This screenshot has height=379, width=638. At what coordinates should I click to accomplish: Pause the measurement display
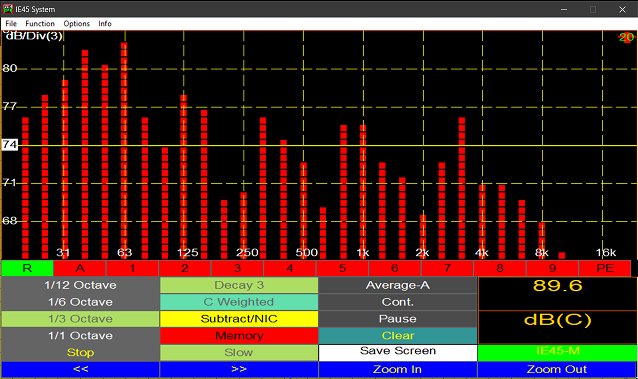[x=398, y=319]
